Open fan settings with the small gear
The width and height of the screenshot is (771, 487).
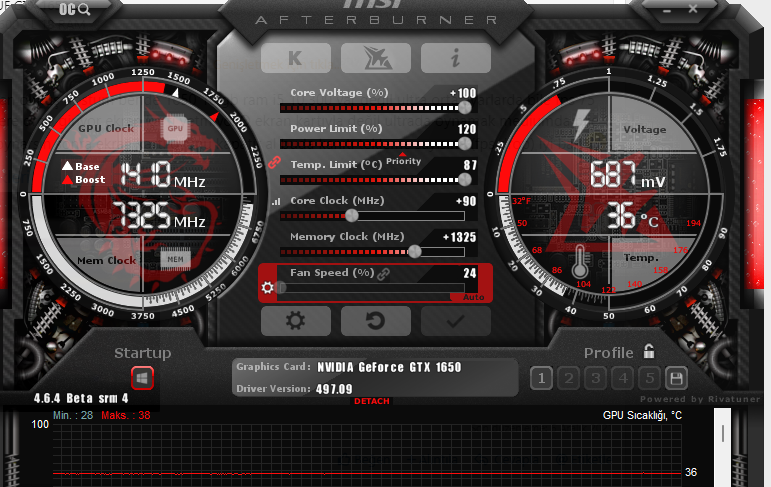point(268,287)
